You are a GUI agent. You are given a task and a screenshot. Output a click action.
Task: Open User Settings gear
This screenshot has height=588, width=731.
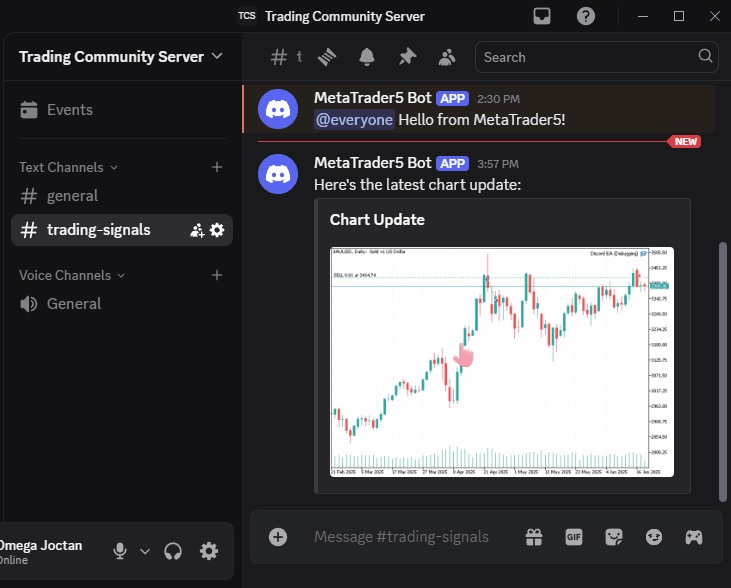(x=208, y=551)
